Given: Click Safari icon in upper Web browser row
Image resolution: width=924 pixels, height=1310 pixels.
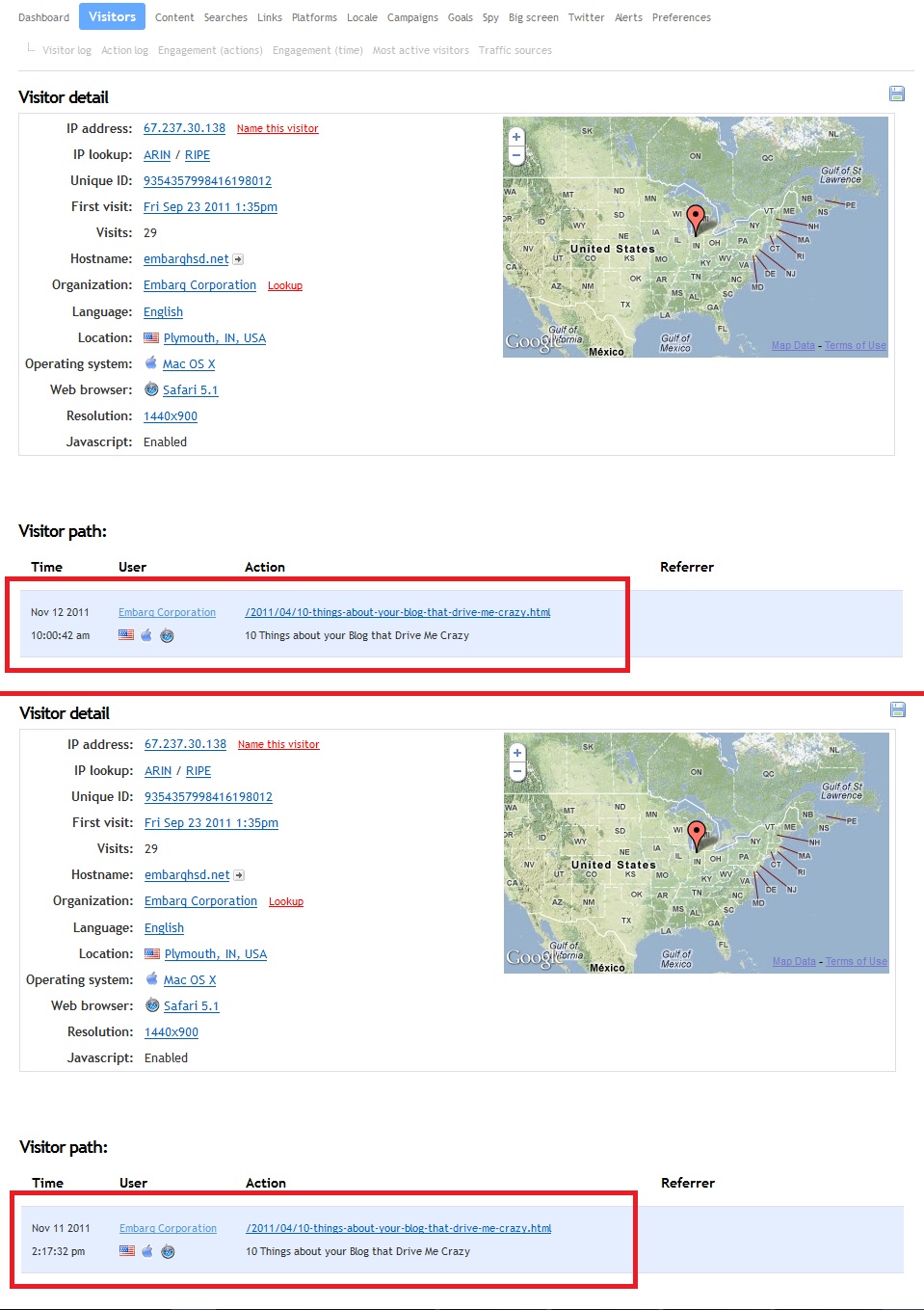Looking at the screenshot, I should 151,389.
